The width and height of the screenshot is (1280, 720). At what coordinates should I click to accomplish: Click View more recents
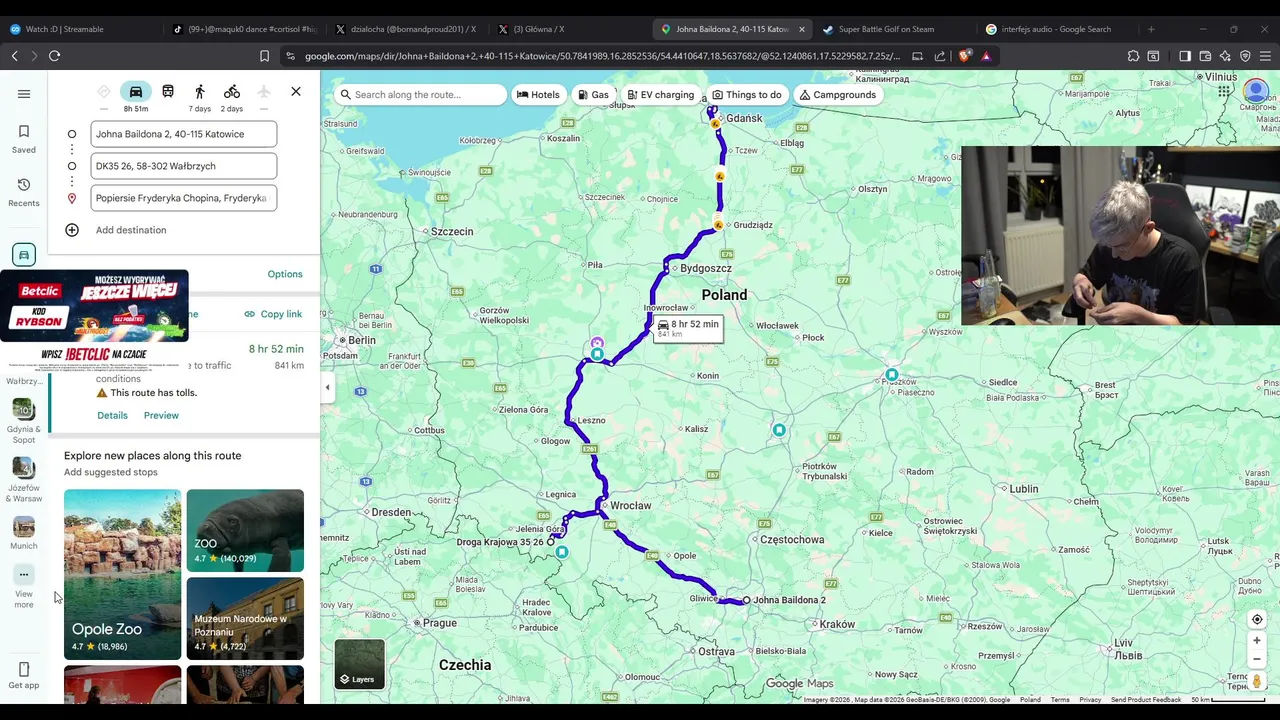tap(24, 586)
